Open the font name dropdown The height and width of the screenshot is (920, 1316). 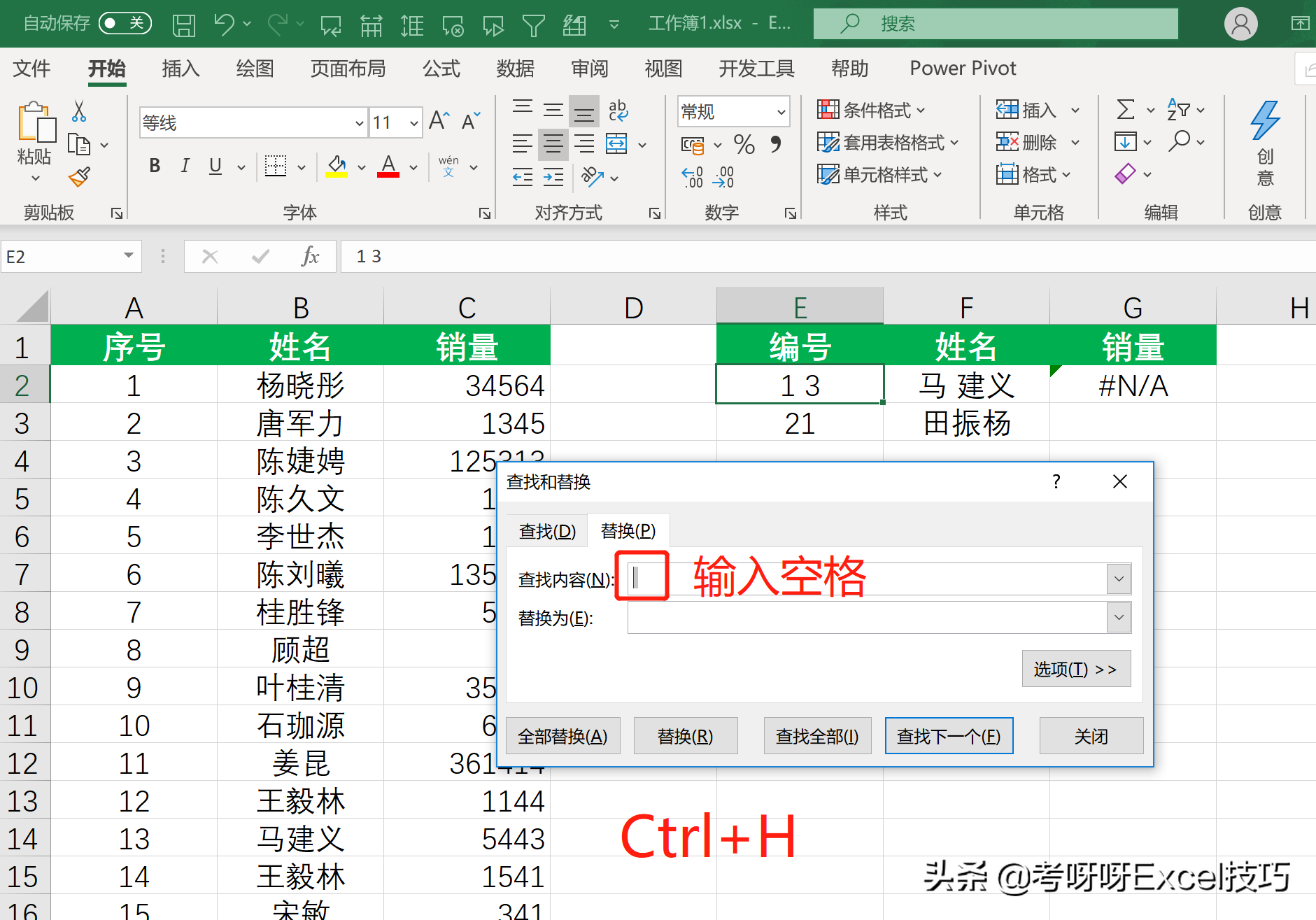click(359, 123)
